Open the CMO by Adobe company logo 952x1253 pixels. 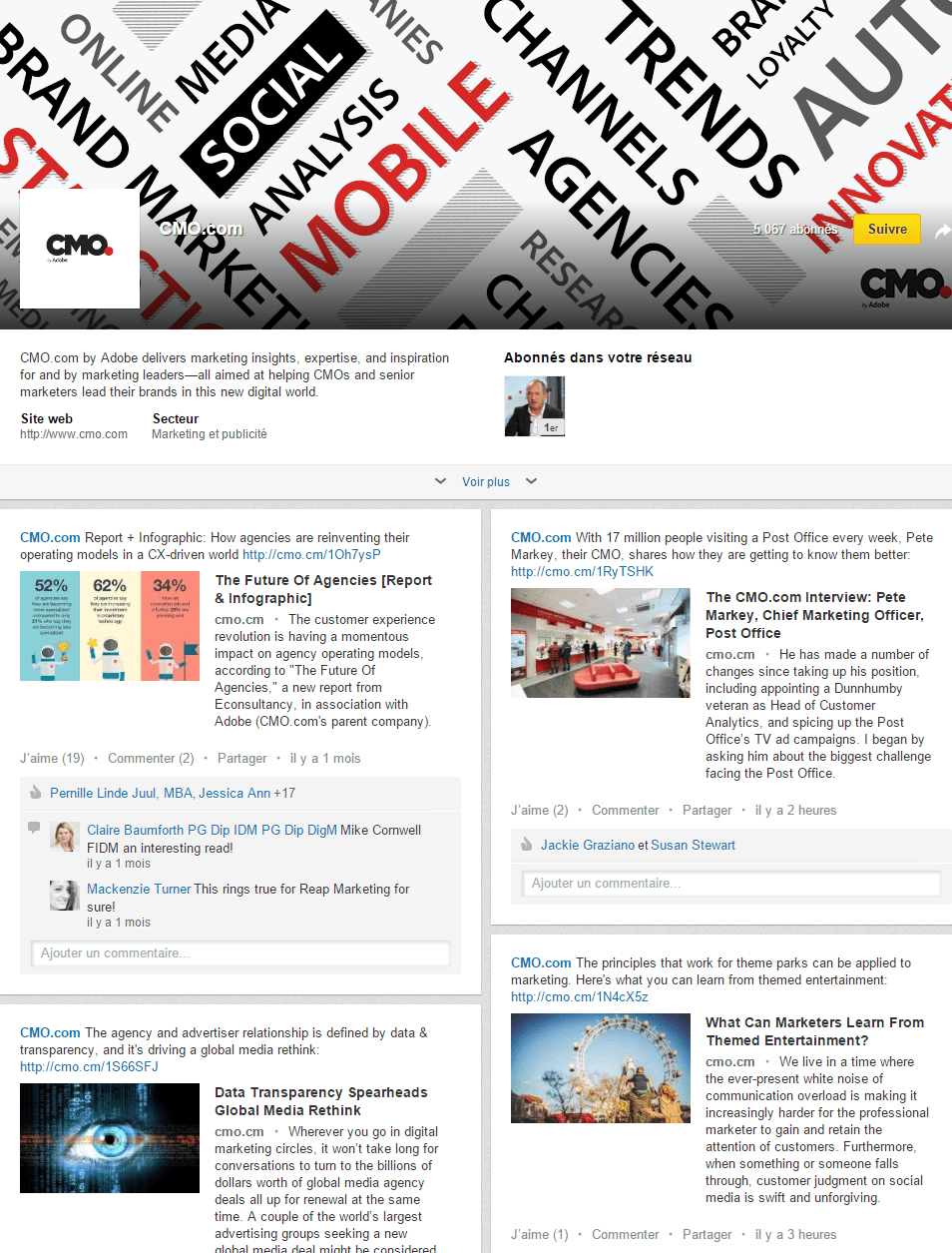[80, 249]
